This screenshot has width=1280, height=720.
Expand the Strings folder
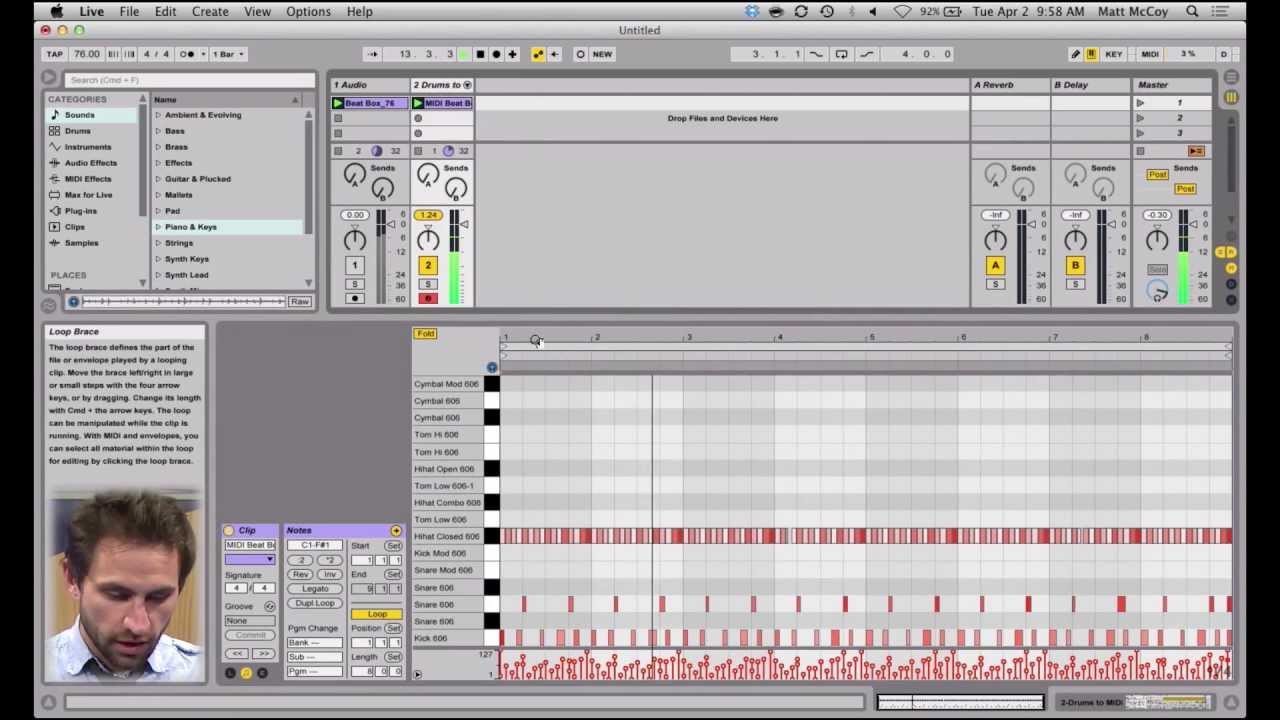[158, 243]
